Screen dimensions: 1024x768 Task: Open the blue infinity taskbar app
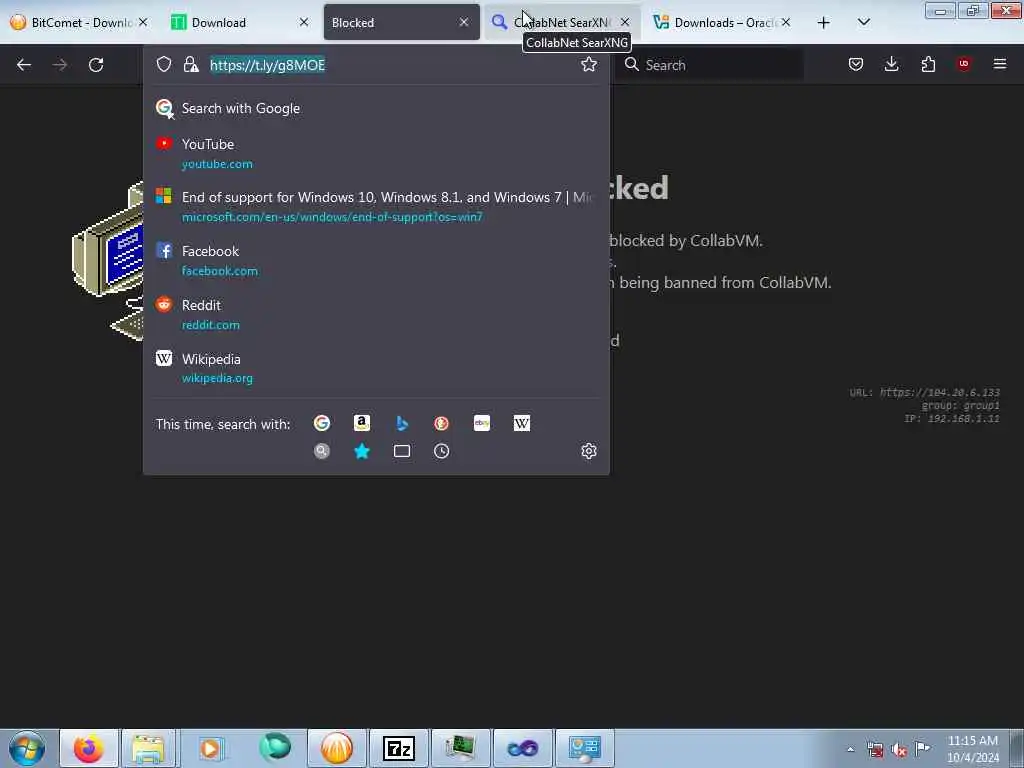pos(522,748)
